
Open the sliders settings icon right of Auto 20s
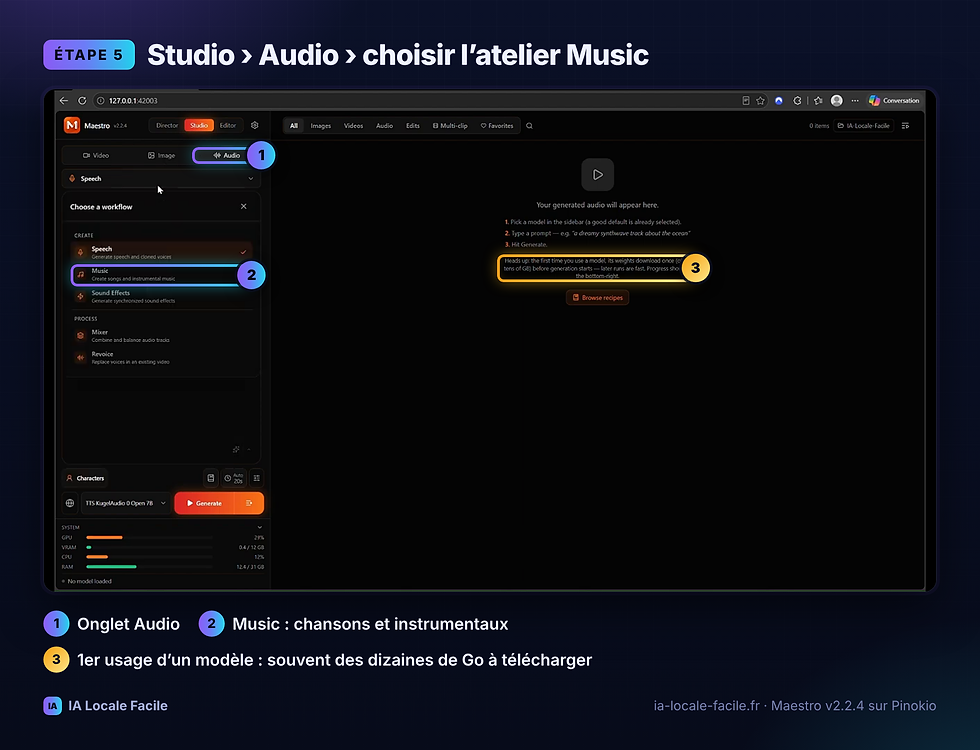256,478
